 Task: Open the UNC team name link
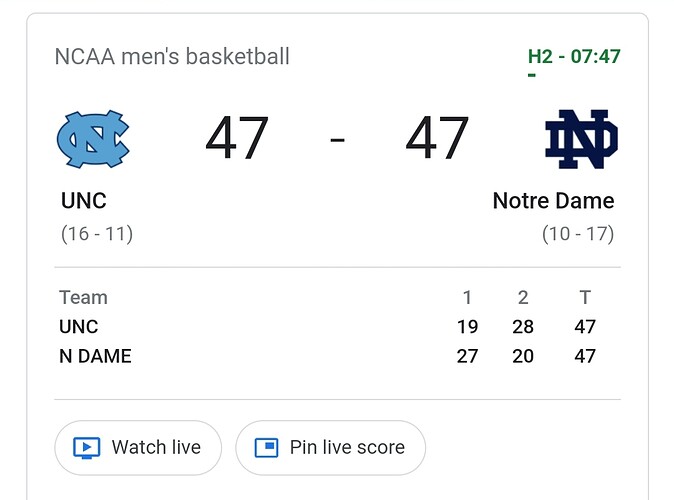click(84, 201)
